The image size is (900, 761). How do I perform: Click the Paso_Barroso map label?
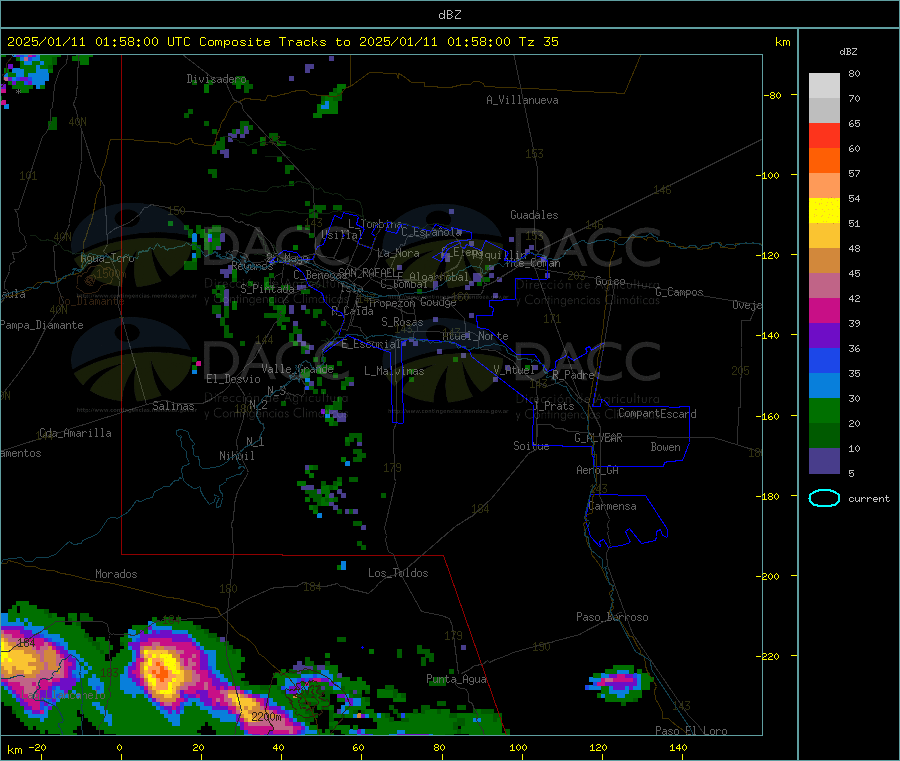tap(612, 617)
